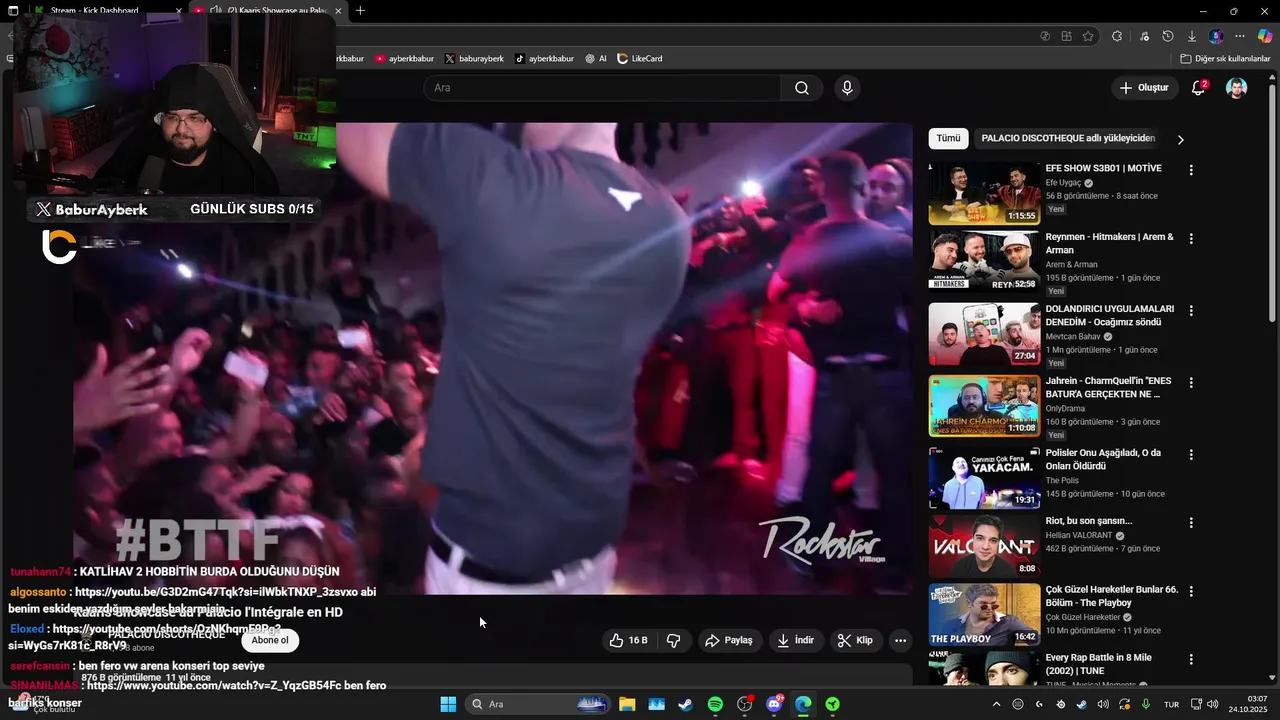Viewport: 1280px width, 720px height.
Task: Click the green microphone tray icon
Action: (x=1146, y=704)
